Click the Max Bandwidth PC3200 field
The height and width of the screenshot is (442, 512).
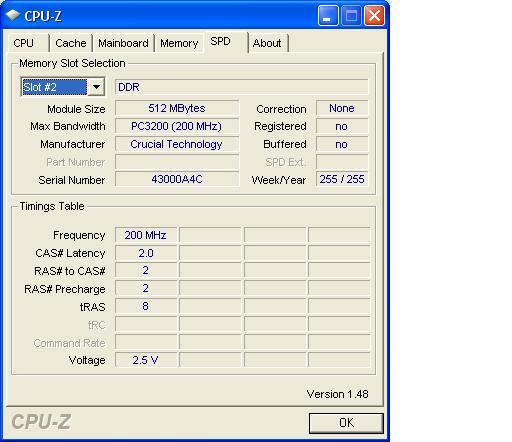177,126
